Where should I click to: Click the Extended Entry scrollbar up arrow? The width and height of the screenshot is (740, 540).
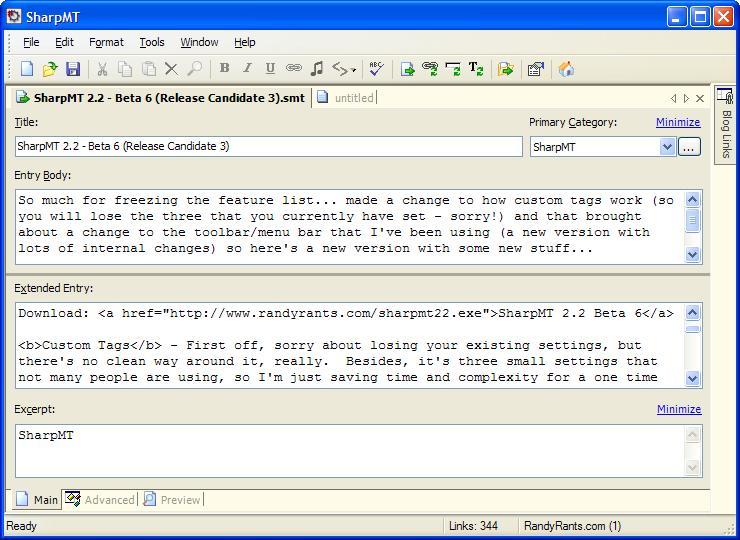[692, 312]
